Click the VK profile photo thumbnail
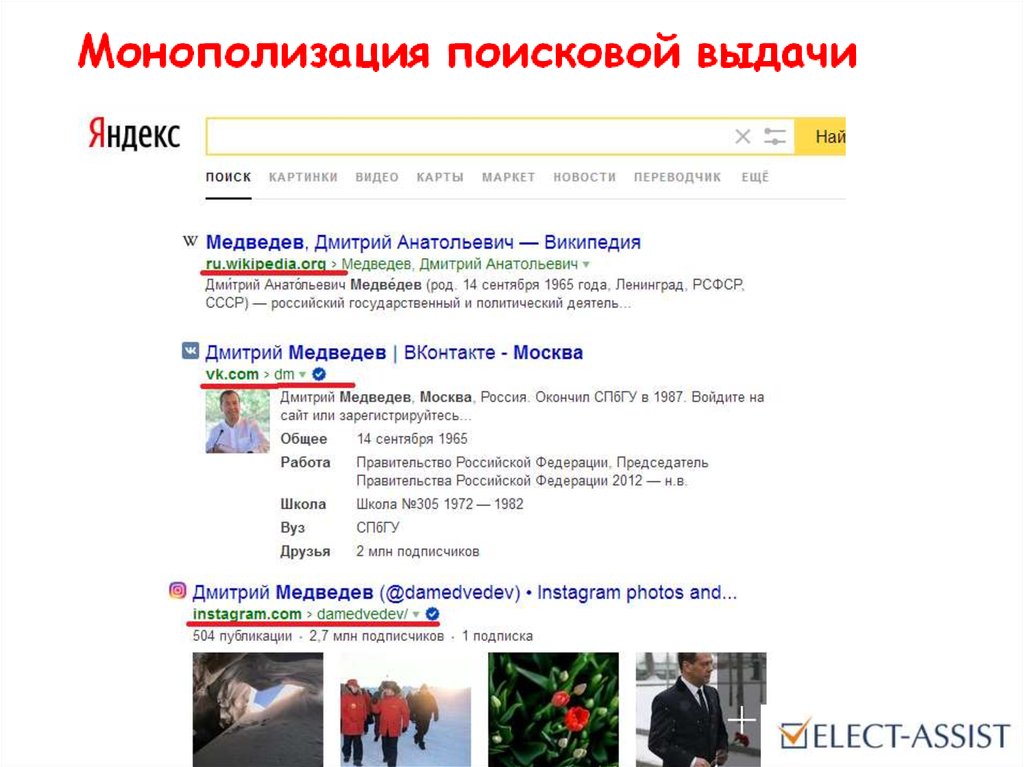Screen dimensions: 1024x767 click(x=238, y=421)
